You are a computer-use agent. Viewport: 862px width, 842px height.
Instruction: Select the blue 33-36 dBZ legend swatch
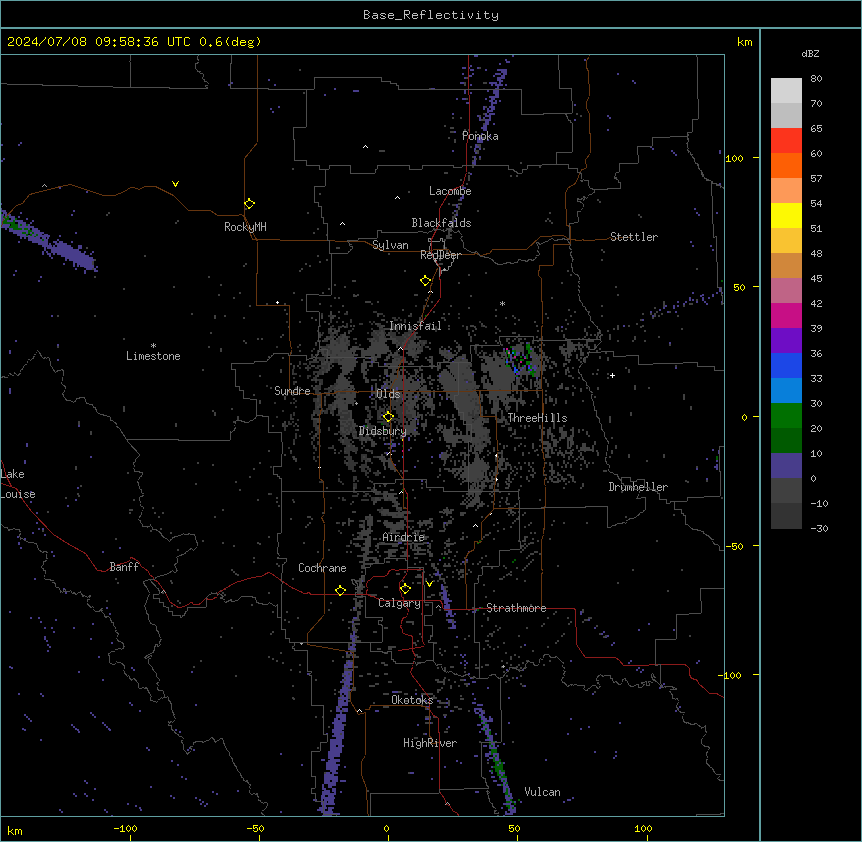[x=786, y=365]
